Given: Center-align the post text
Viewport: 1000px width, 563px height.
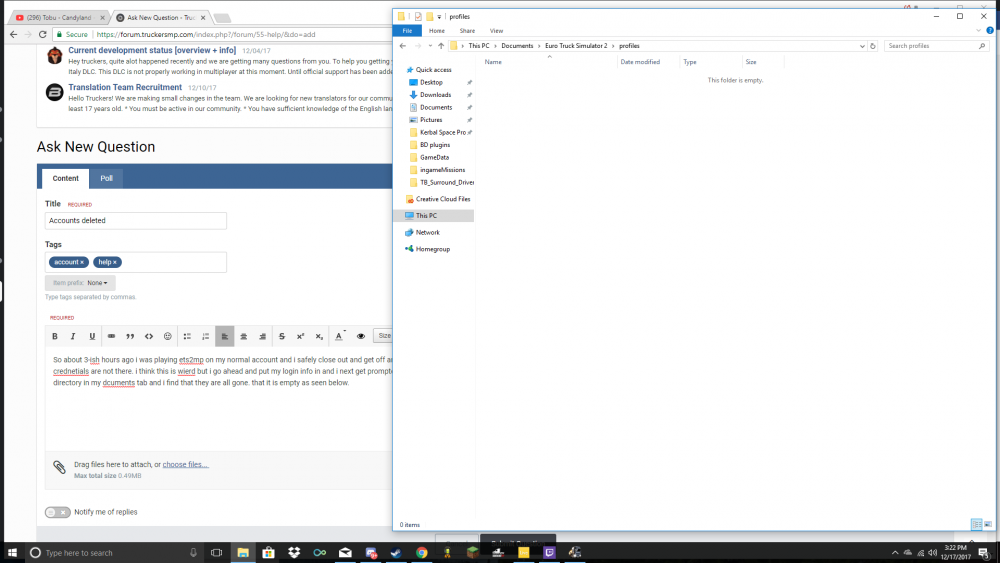Looking at the screenshot, I should click(x=244, y=336).
